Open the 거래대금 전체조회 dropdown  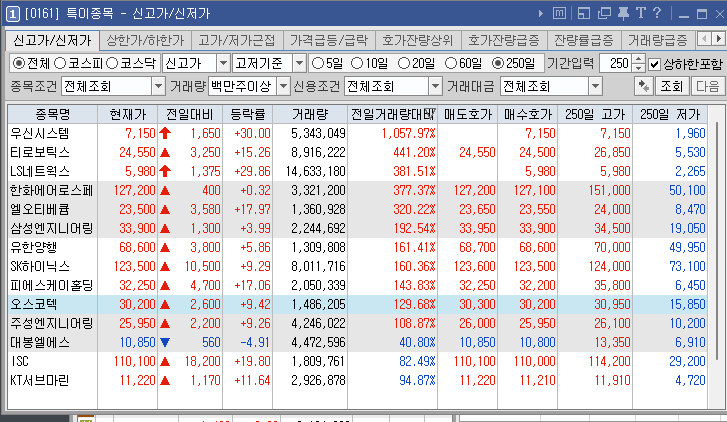pos(595,86)
